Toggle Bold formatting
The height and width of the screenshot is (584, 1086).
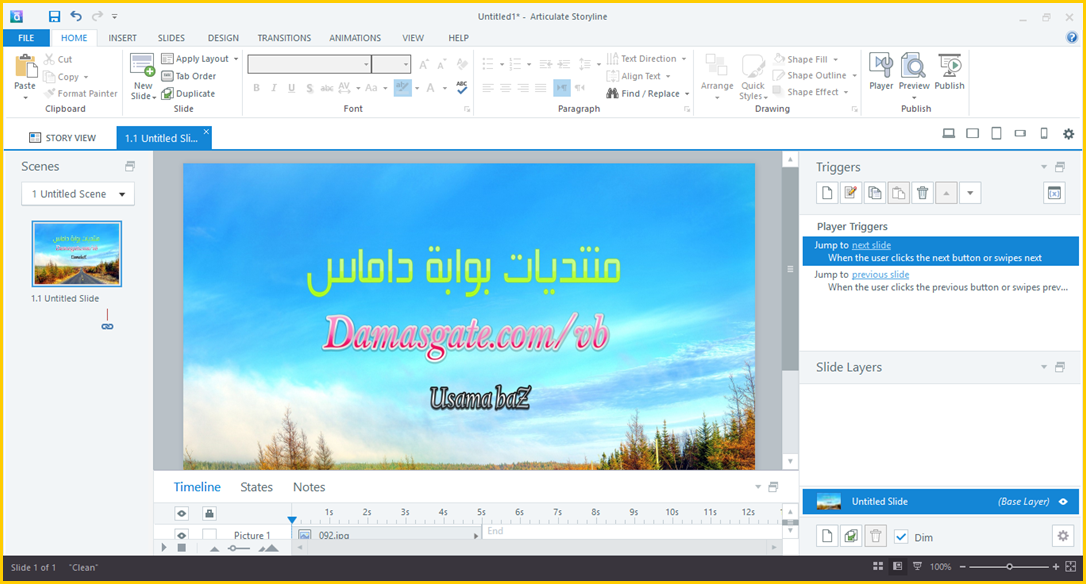point(256,88)
